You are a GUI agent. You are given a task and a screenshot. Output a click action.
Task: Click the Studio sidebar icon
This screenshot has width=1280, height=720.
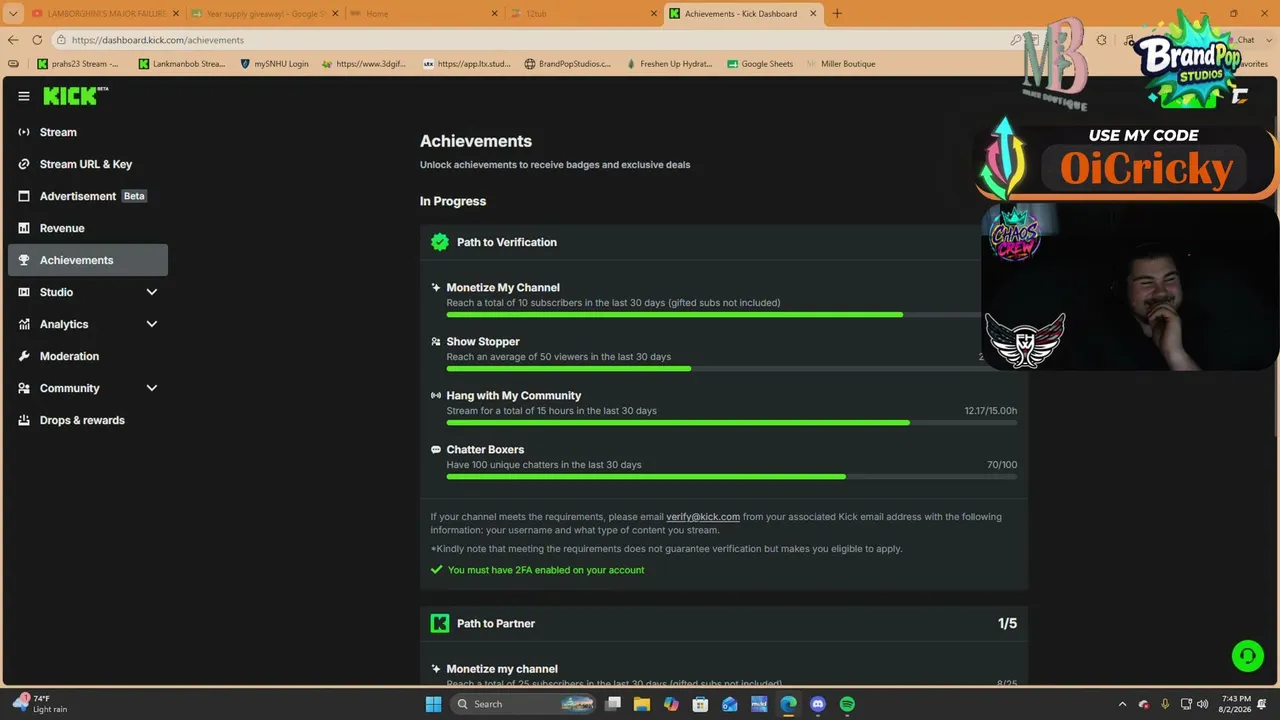pos(24,292)
